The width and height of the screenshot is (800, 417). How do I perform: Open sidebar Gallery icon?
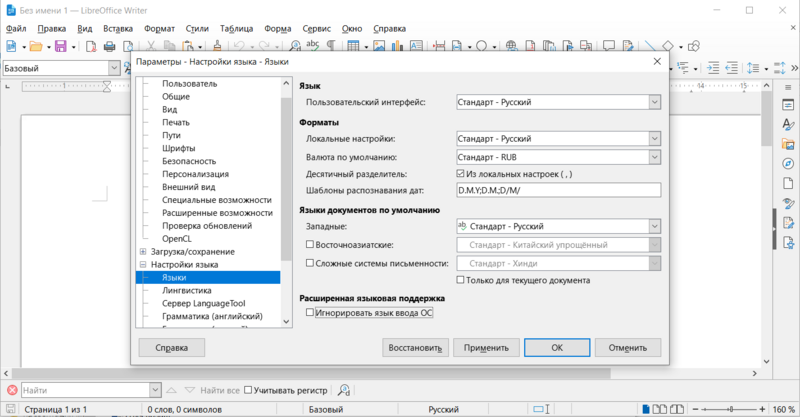coord(788,144)
